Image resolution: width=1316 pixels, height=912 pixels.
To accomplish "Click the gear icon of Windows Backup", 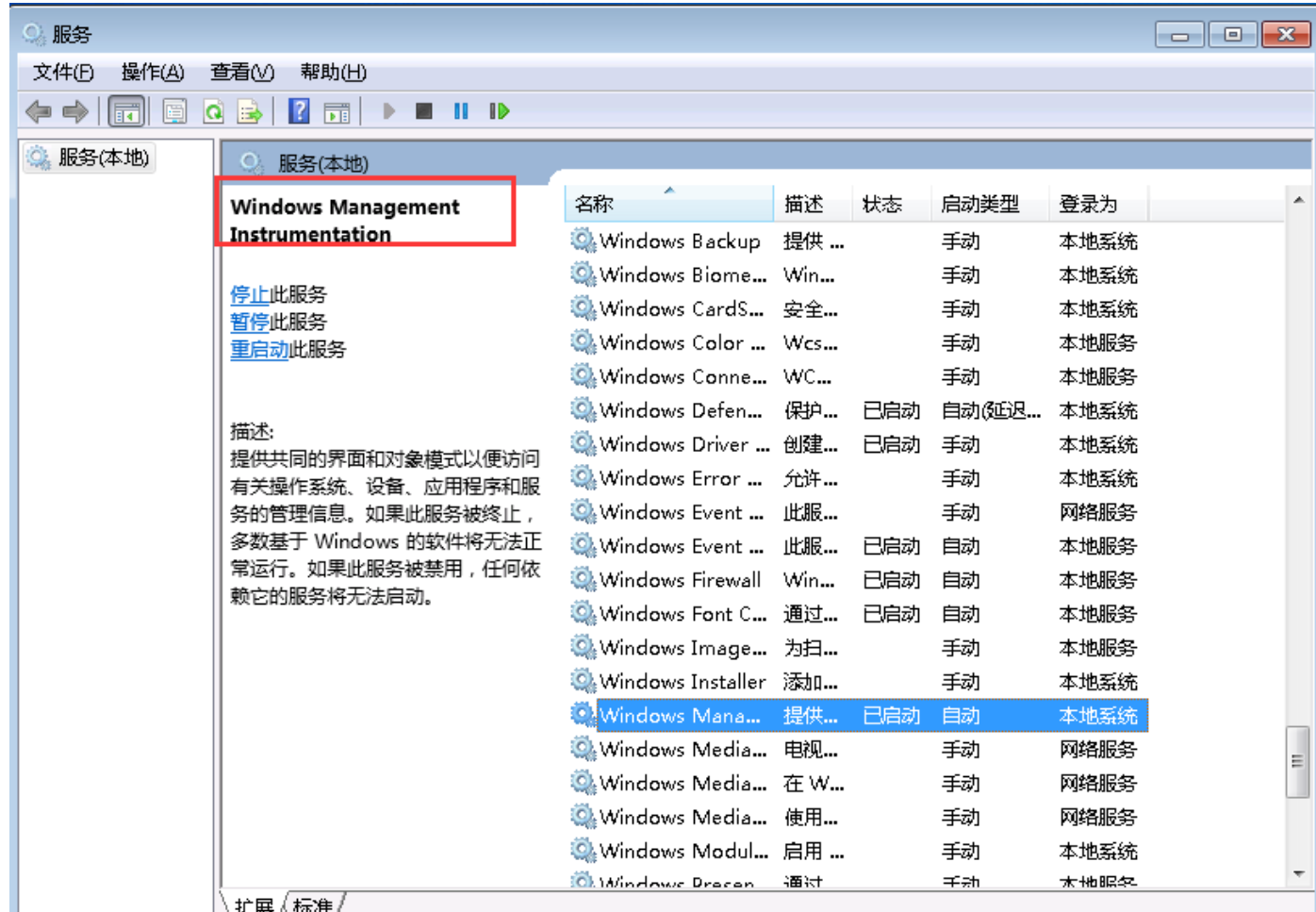I will pyautogui.click(x=583, y=240).
